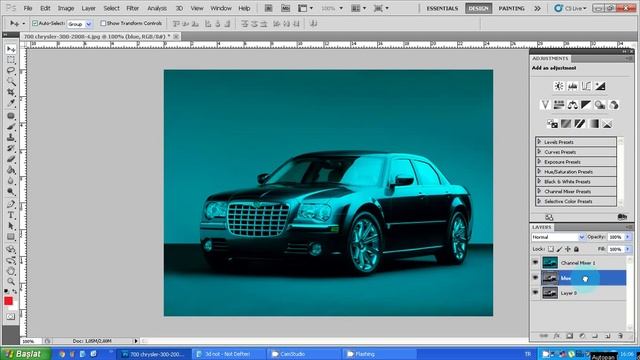This screenshot has width=640, height=360.
Task: Add a Selective Color adjustment
Action: point(607,124)
